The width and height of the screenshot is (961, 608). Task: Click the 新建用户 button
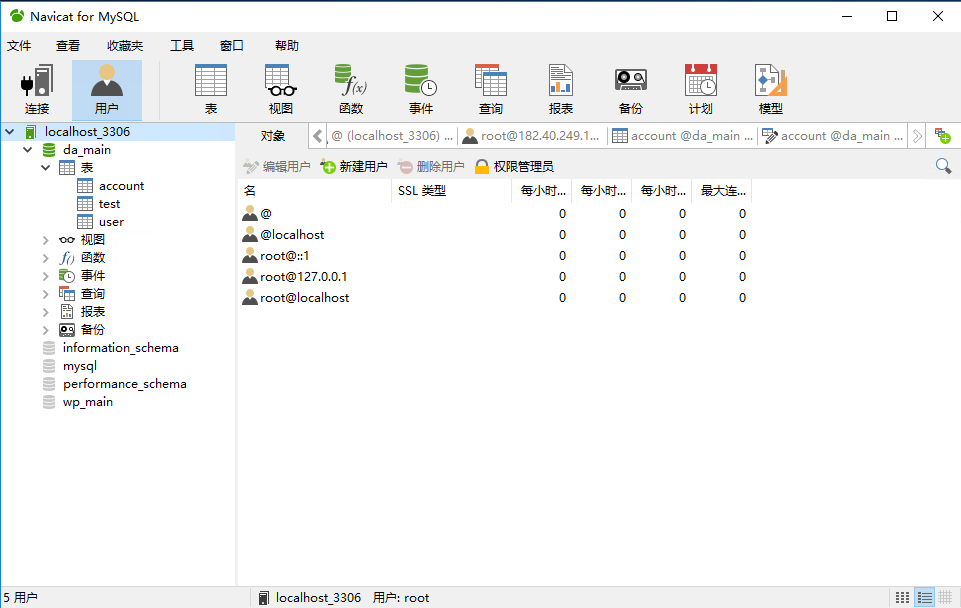tap(354, 166)
